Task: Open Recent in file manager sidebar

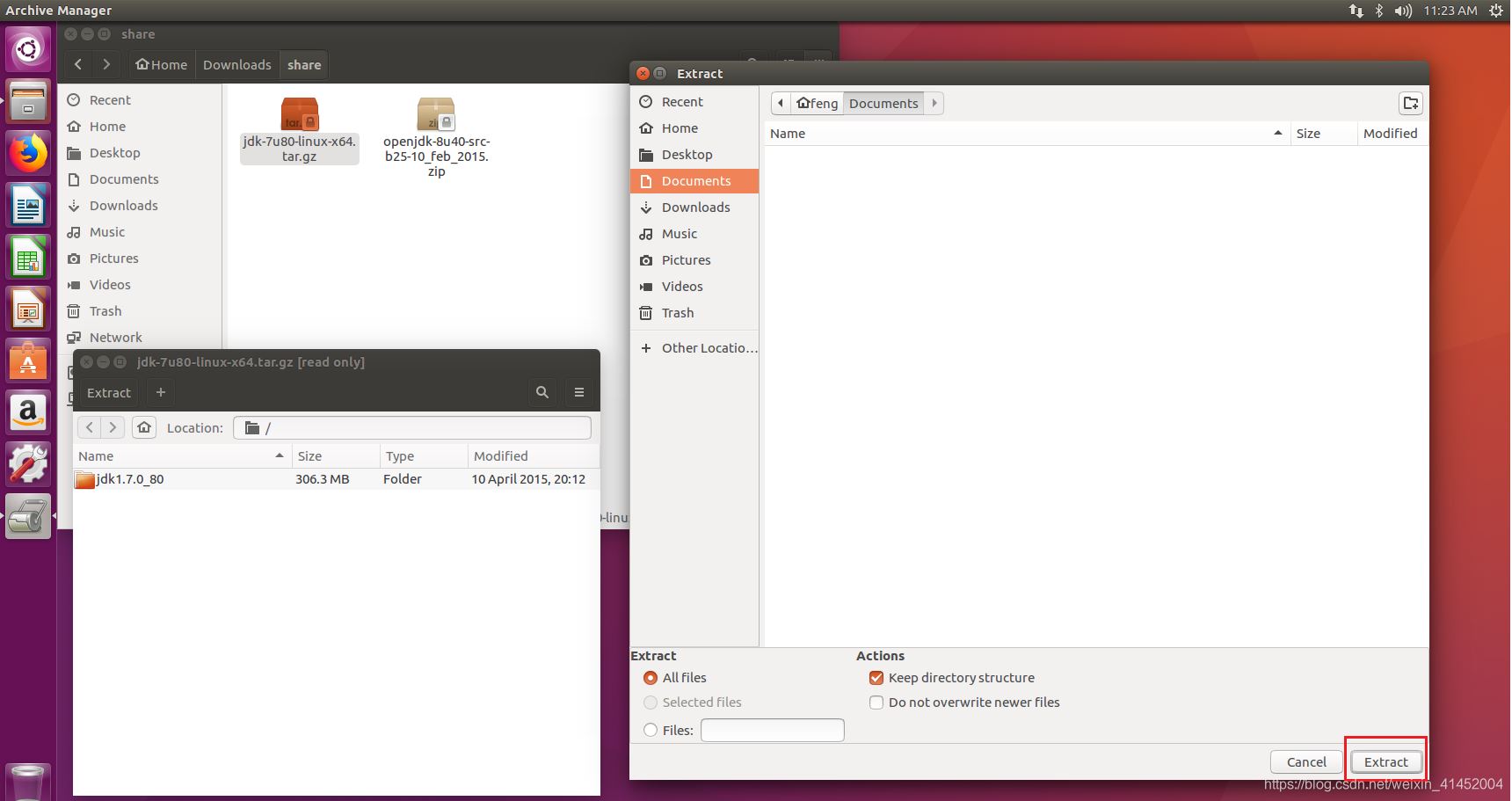Action: (141, 100)
